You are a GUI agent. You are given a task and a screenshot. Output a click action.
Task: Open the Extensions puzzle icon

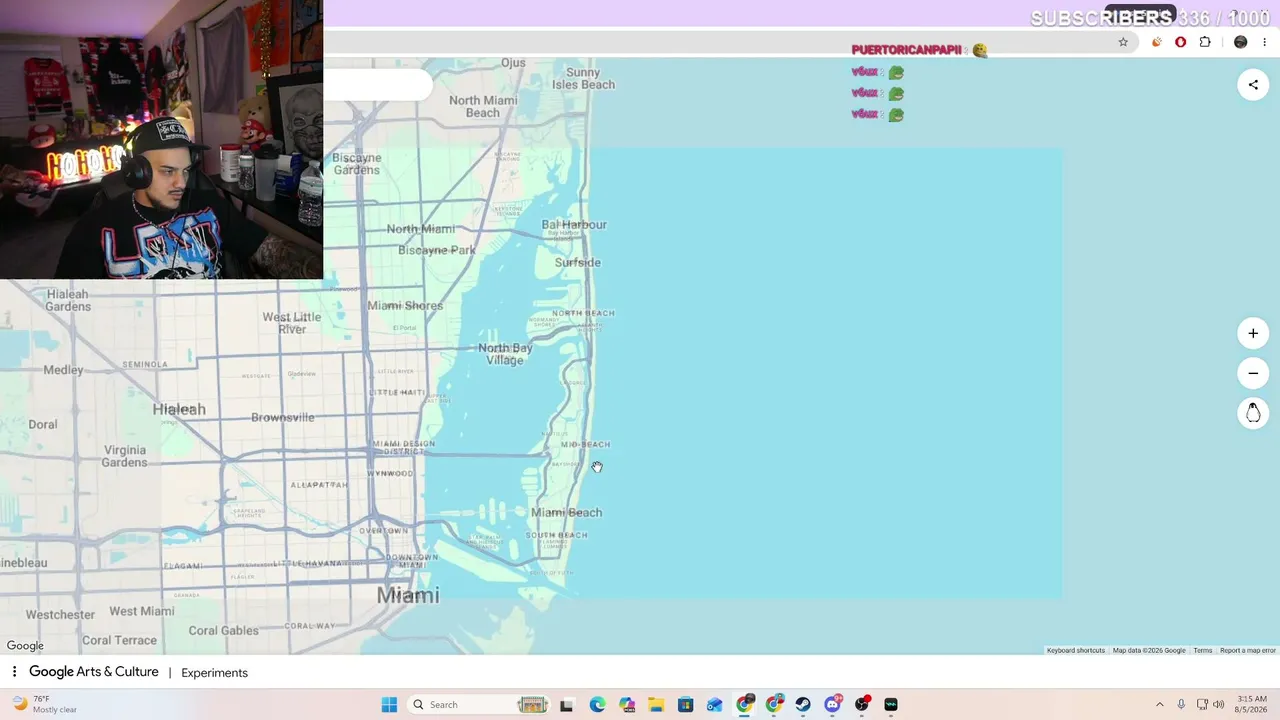[1205, 42]
